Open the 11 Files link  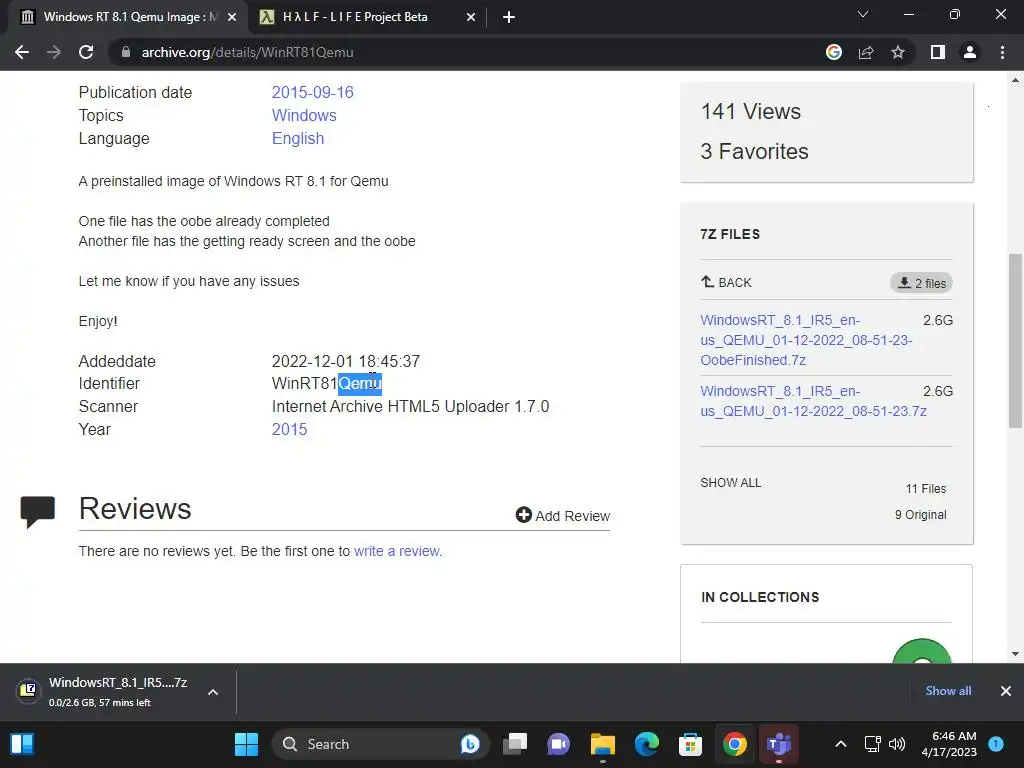point(925,488)
